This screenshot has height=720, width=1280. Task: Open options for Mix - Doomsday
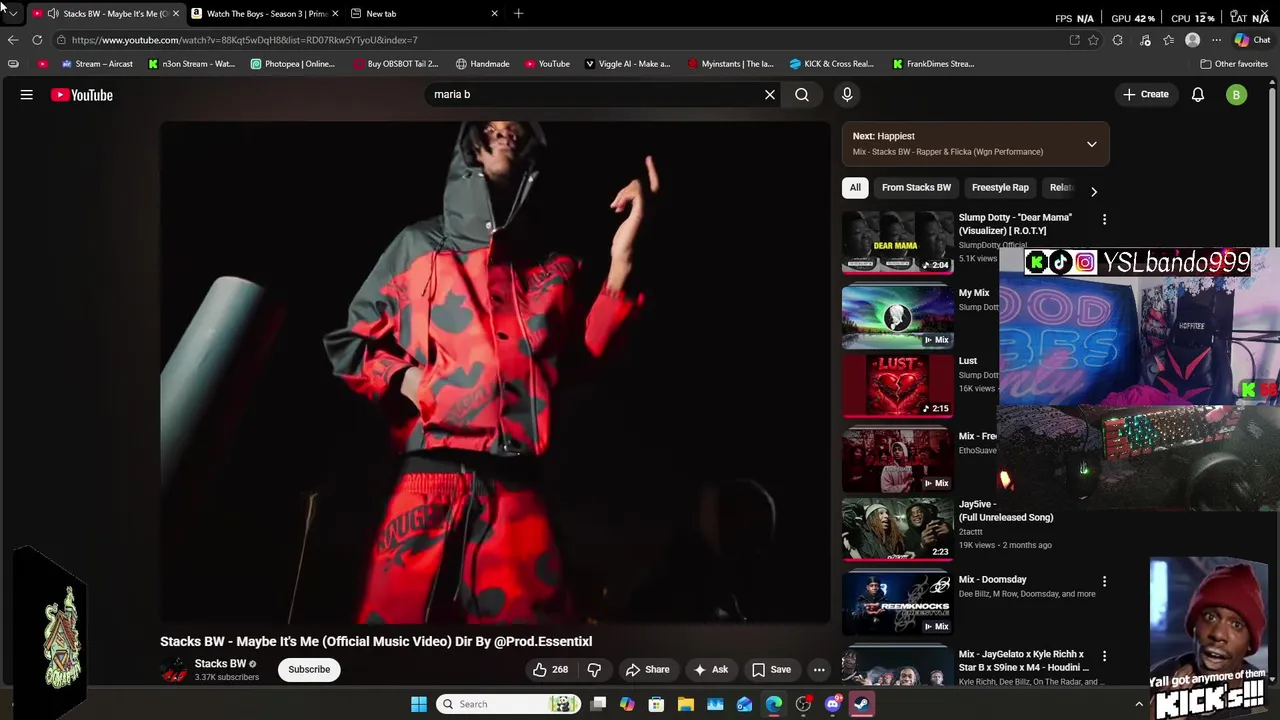click(x=1104, y=581)
